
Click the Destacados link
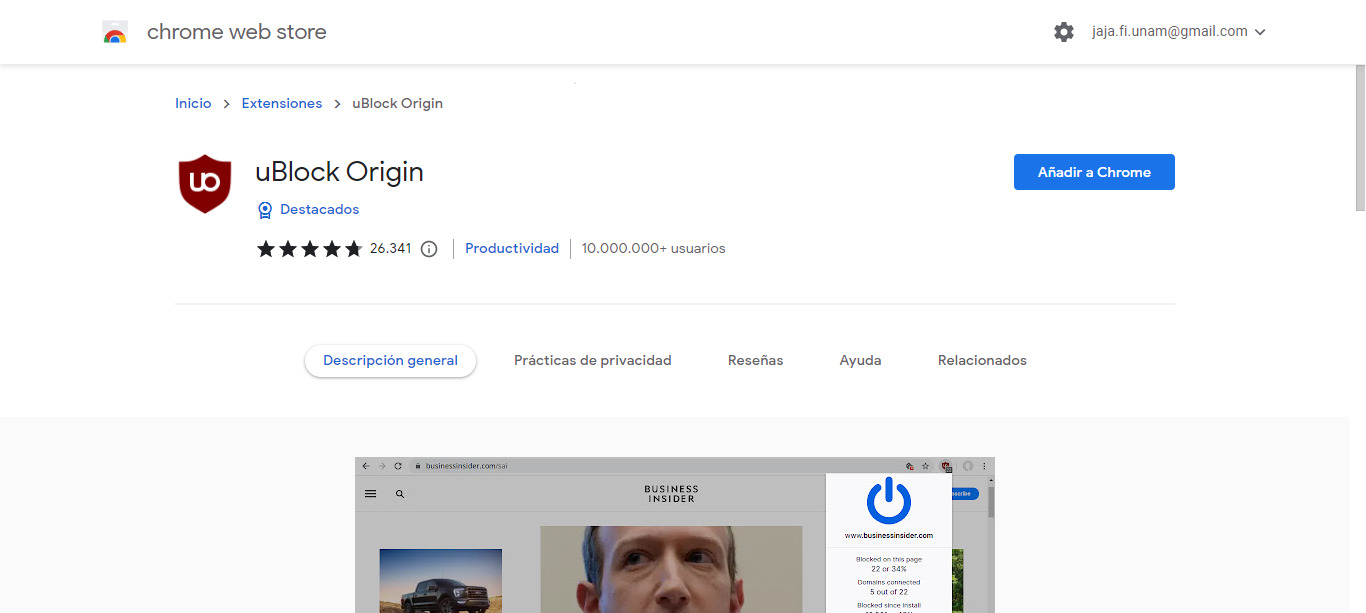[320, 210]
